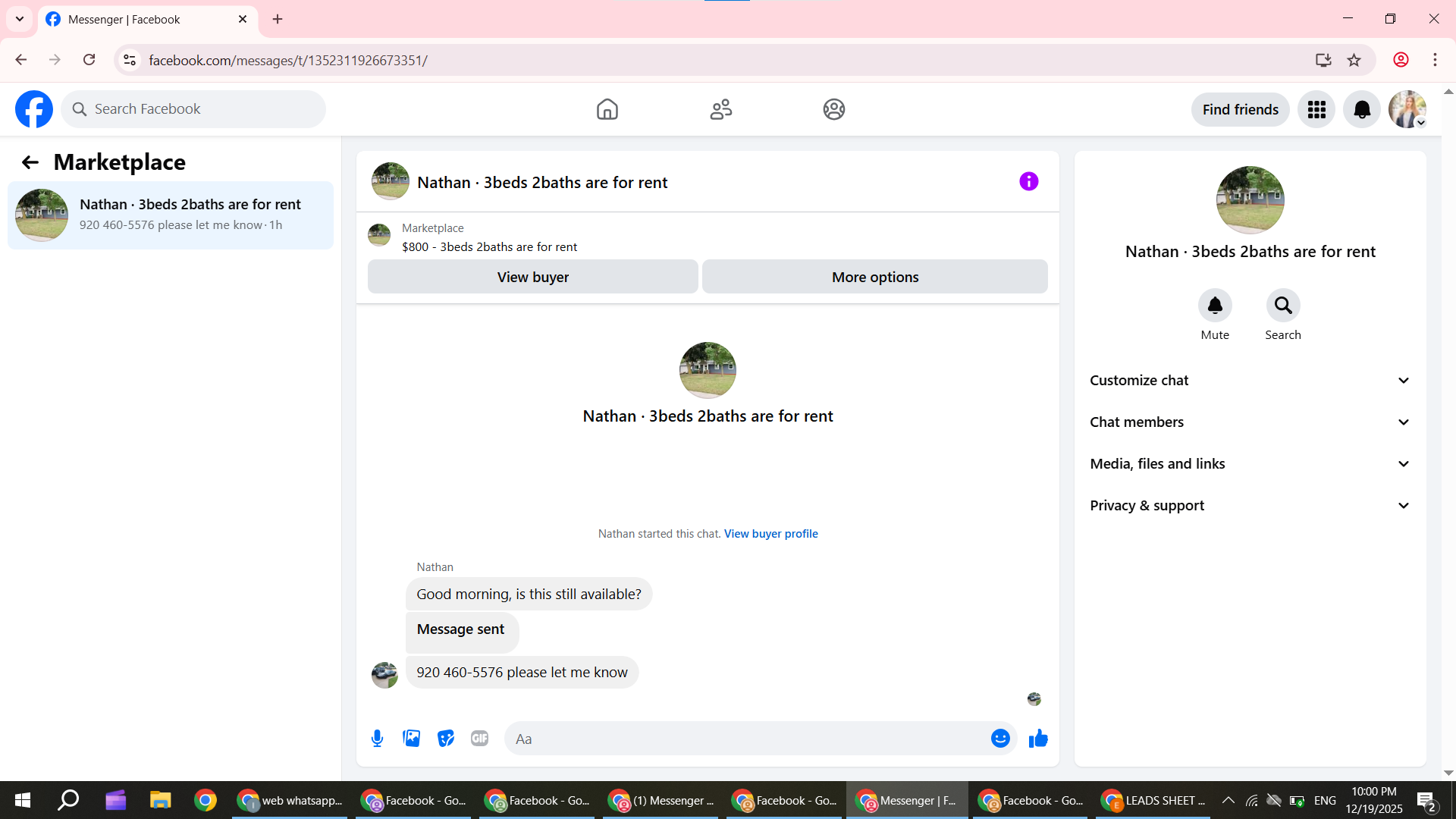Open web whatsapp in Windows taskbar
1456x819 pixels.
(290, 801)
